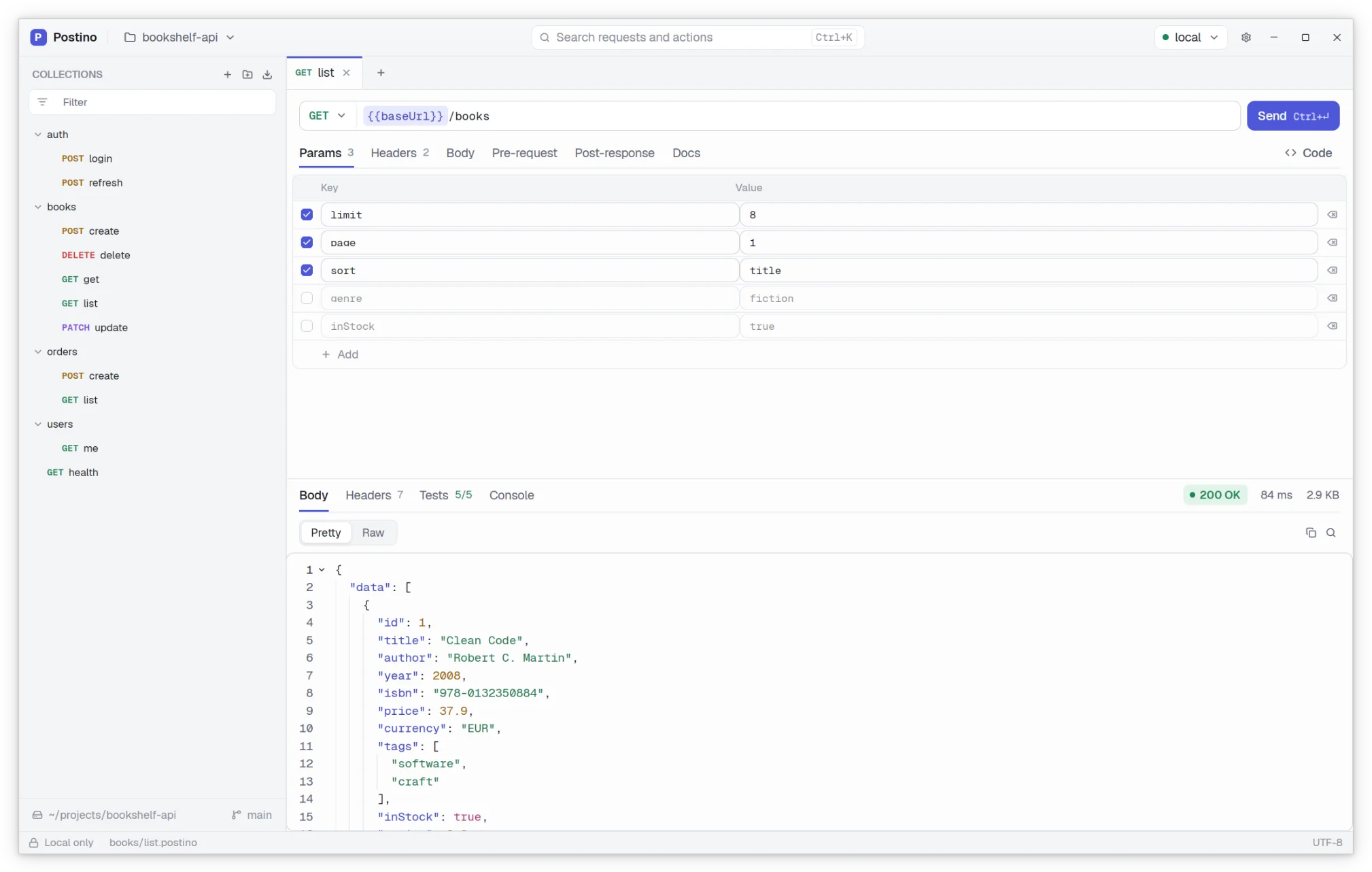Delete the limit param row
The height and width of the screenshot is (872, 1372).
pos(1333,215)
